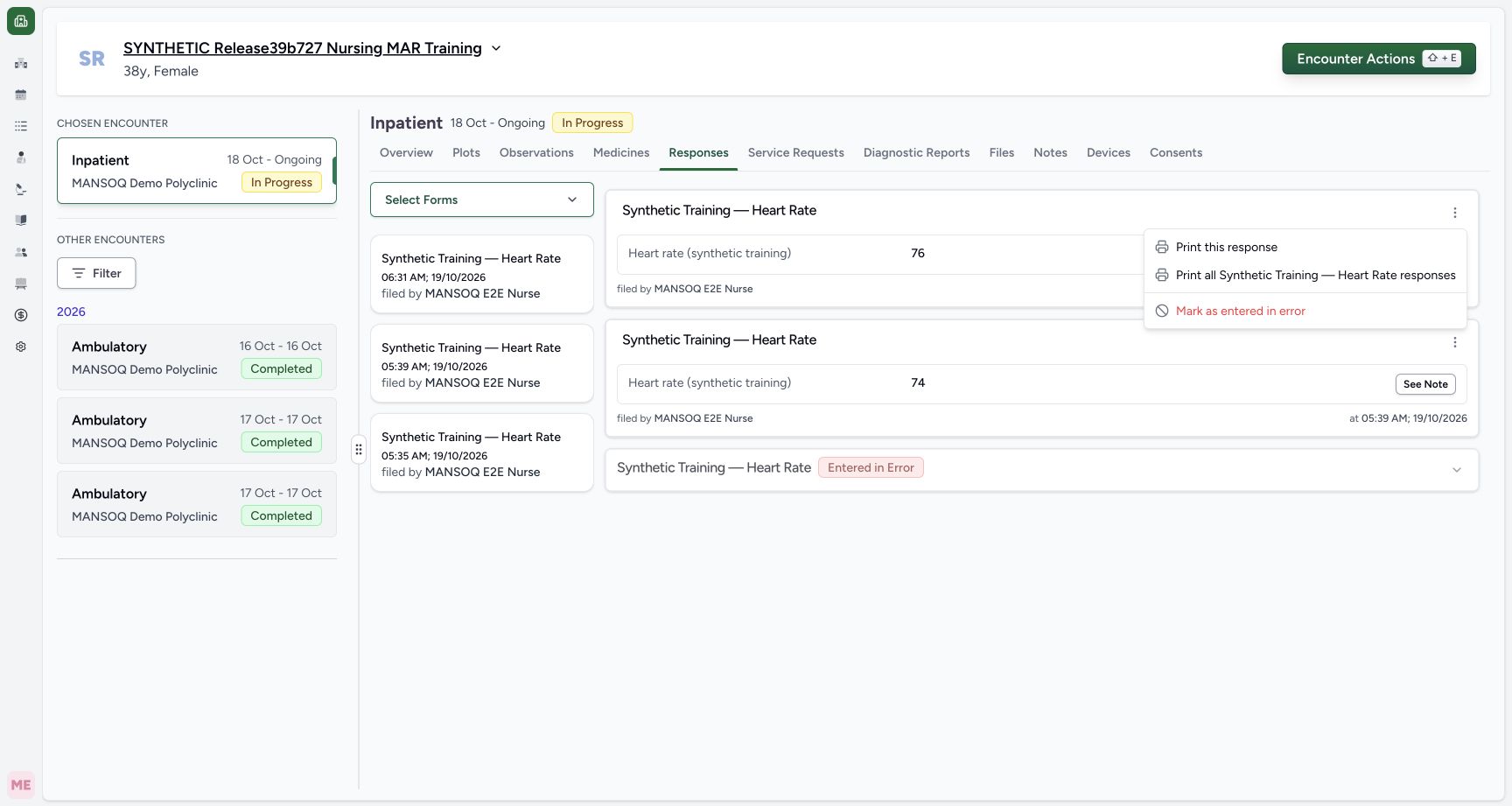Open the Ambulatory 16 Oct encounter card
Image resolution: width=1512 pixels, height=806 pixels.
pos(197,357)
